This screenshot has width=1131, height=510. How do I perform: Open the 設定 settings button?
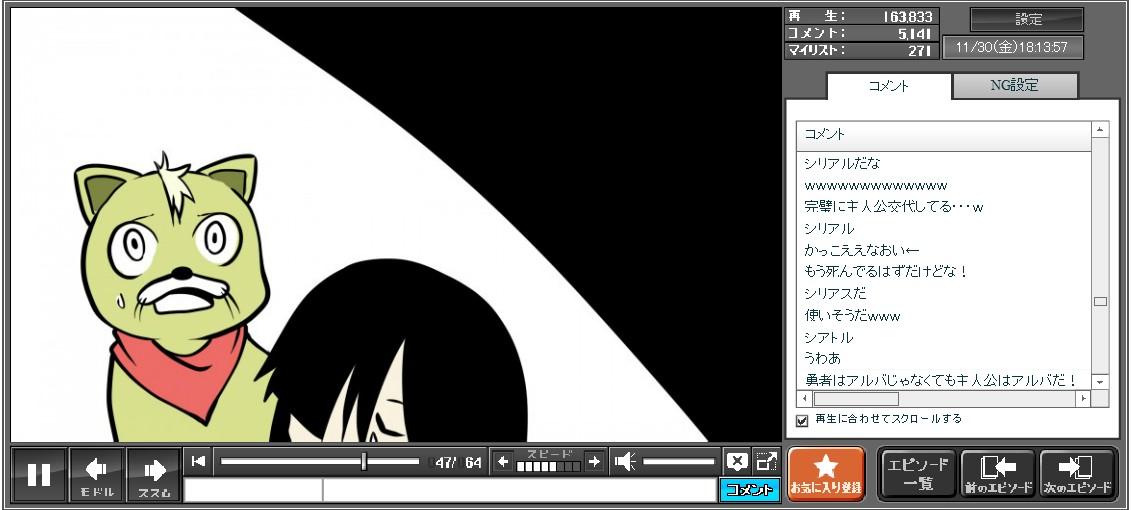1027,19
